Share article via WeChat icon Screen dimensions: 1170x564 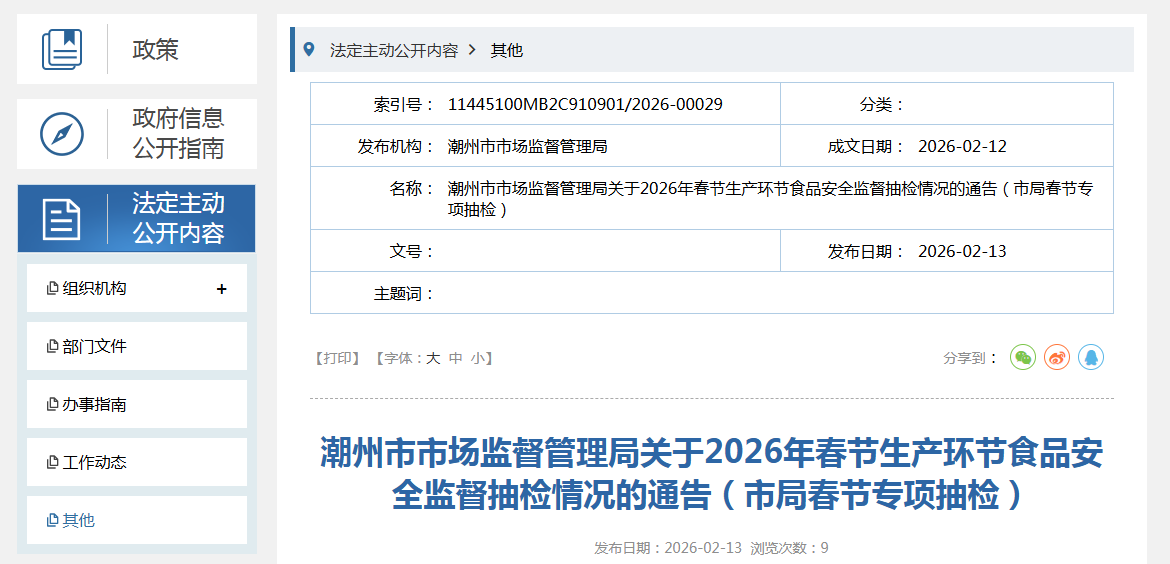coord(1022,357)
